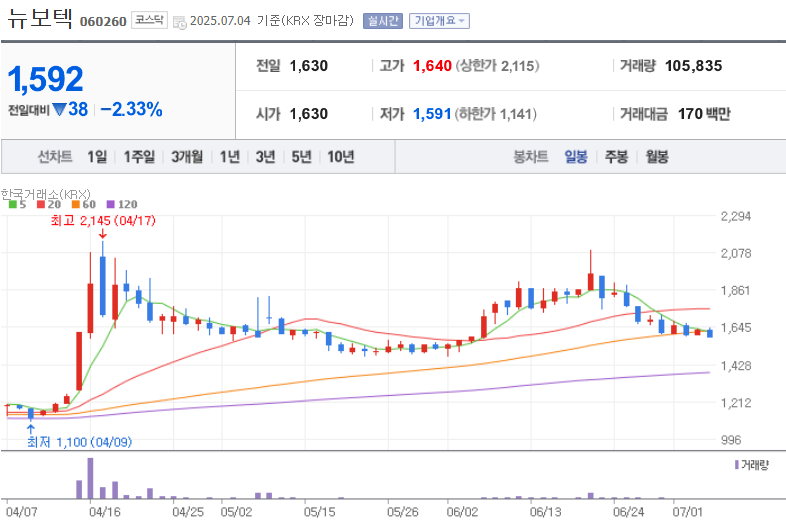The height and width of the screenshot is (523, 786).
Task: Click the tallest volume bar near 04/16
Action: [x=90, y=478]
